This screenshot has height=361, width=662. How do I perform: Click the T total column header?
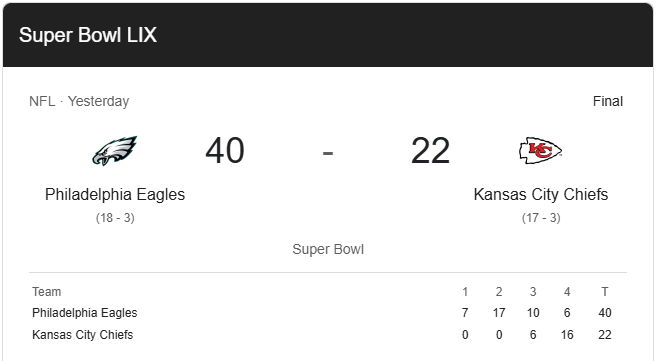605,292
